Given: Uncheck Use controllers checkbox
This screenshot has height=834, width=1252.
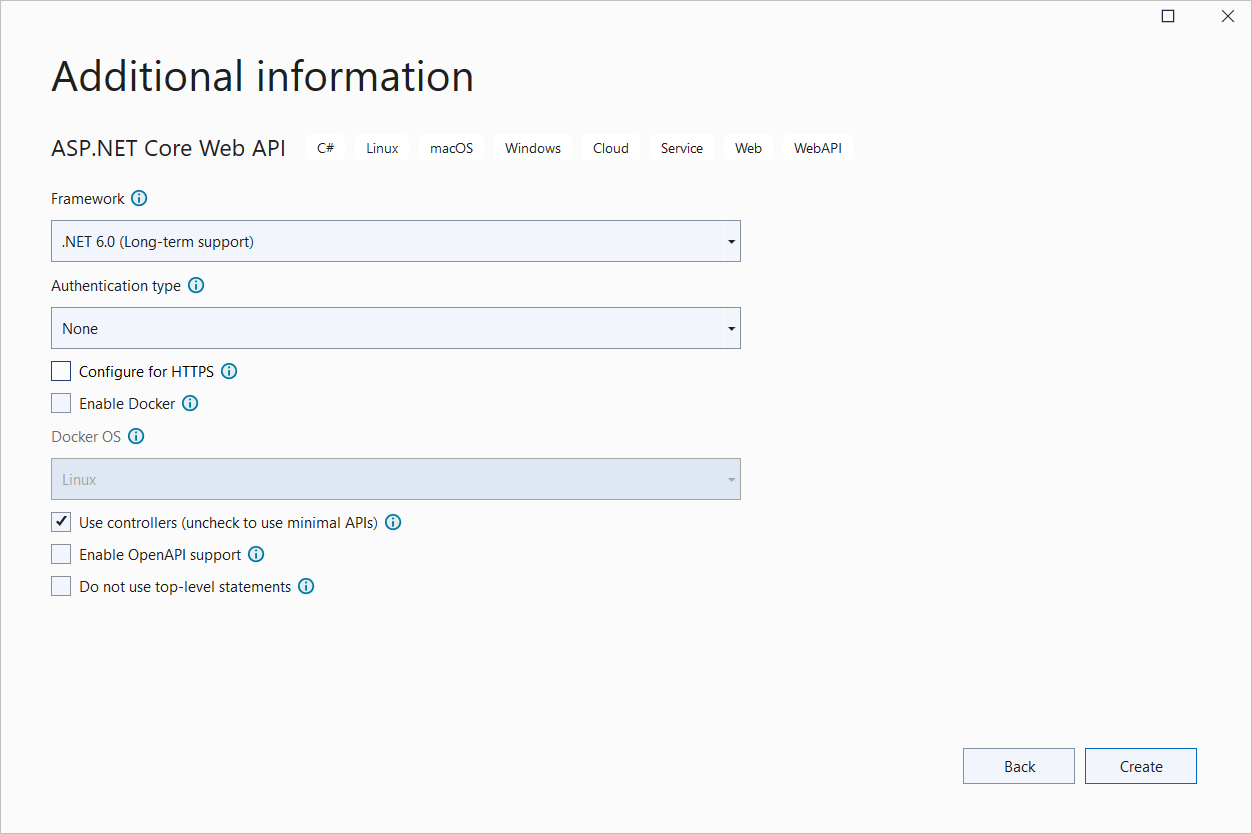Looking at the screenshot, I should (x=61, y=522).
